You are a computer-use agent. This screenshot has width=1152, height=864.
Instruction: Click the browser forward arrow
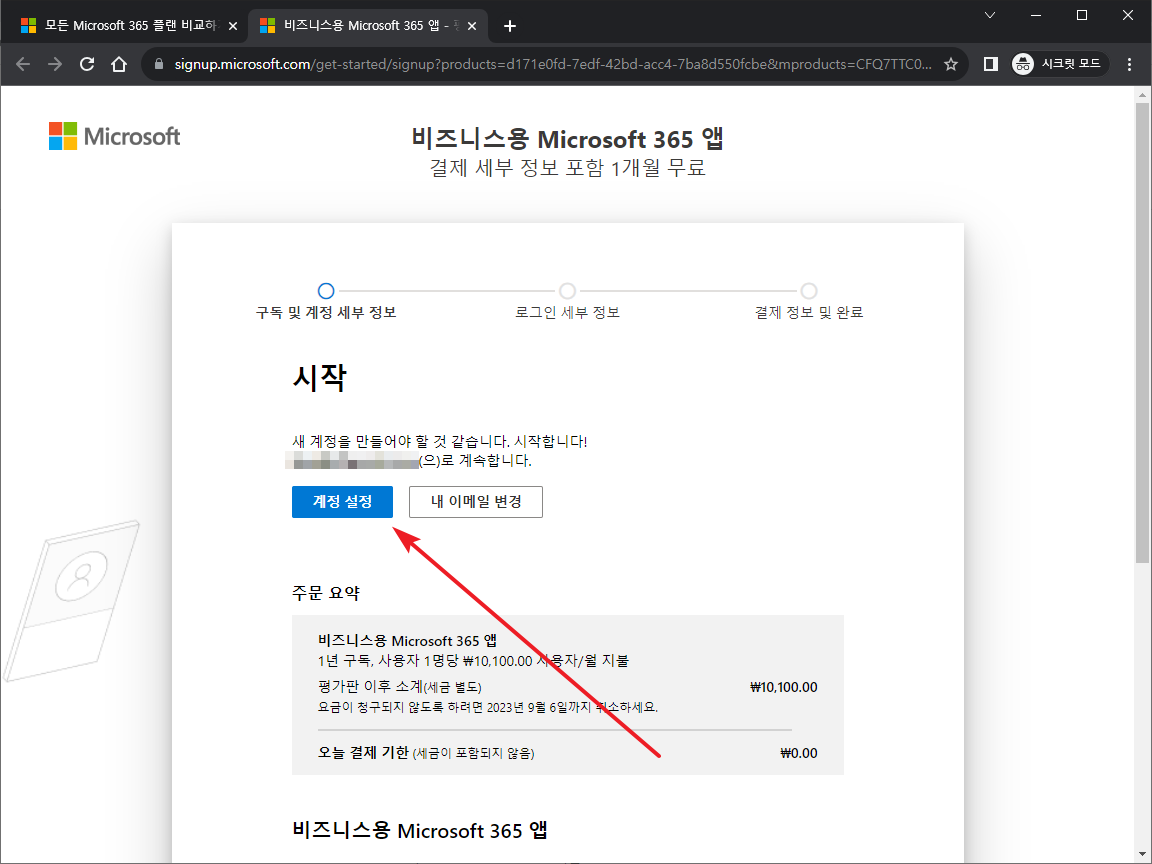coord(55,64)
